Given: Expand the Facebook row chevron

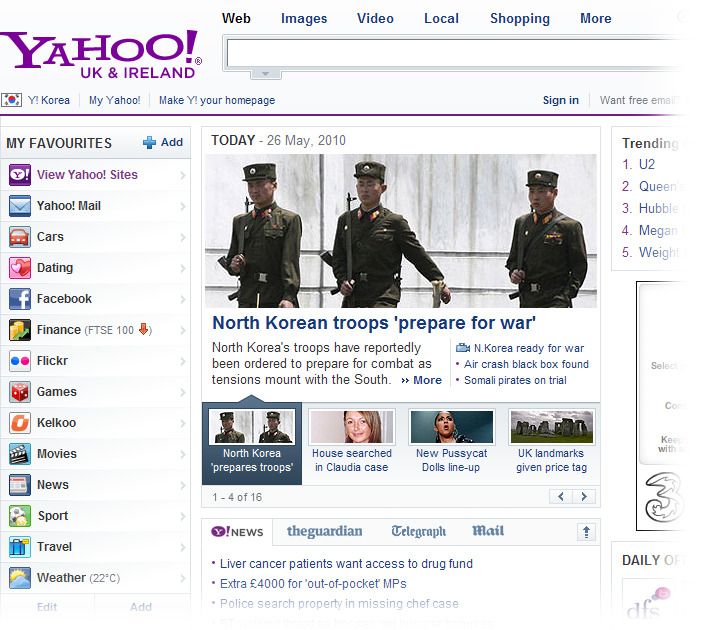Looking at the screenshot, I should point(183,299).
